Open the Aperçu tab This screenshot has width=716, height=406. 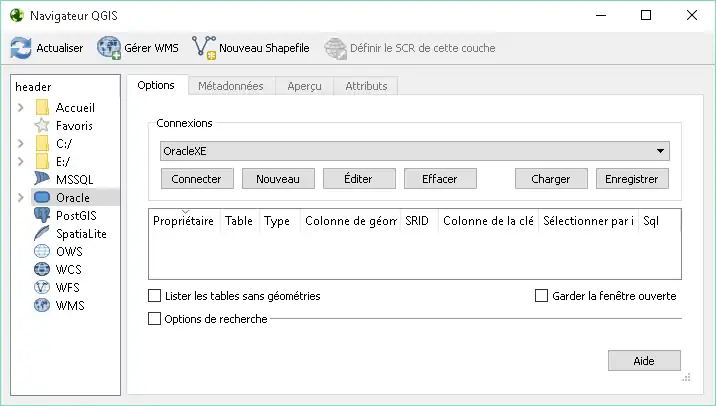tap(305, 86)
